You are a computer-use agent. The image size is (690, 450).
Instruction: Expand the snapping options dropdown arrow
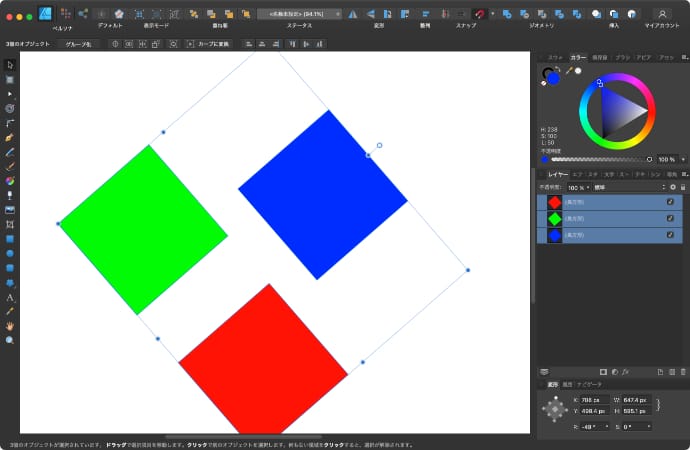pyautogui.click(x=492, y=14)
